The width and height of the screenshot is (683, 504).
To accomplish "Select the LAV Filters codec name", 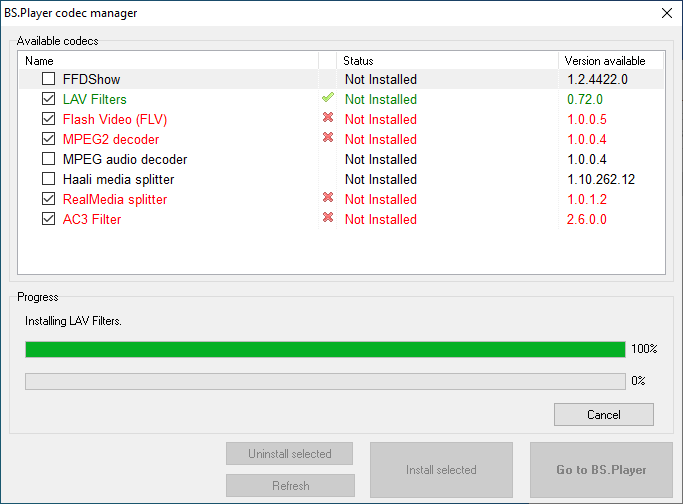I will [95, 99].
